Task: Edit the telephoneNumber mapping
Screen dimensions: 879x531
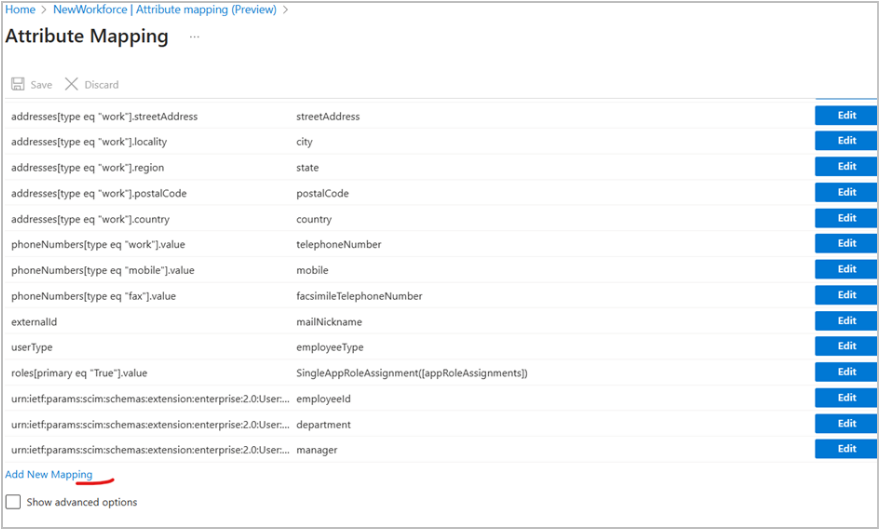Action: pos(846,244)
